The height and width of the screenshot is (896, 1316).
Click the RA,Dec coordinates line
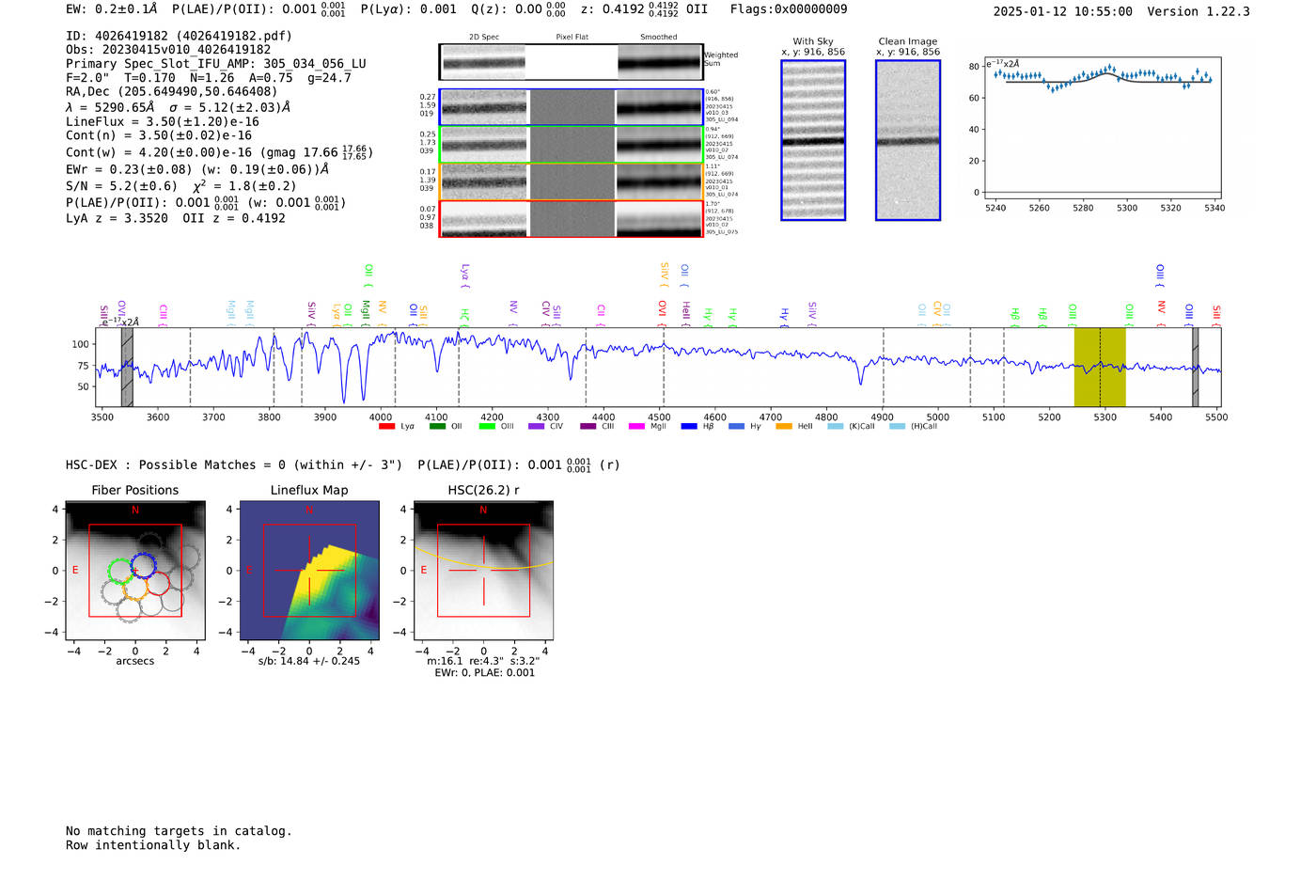(172, 91)
